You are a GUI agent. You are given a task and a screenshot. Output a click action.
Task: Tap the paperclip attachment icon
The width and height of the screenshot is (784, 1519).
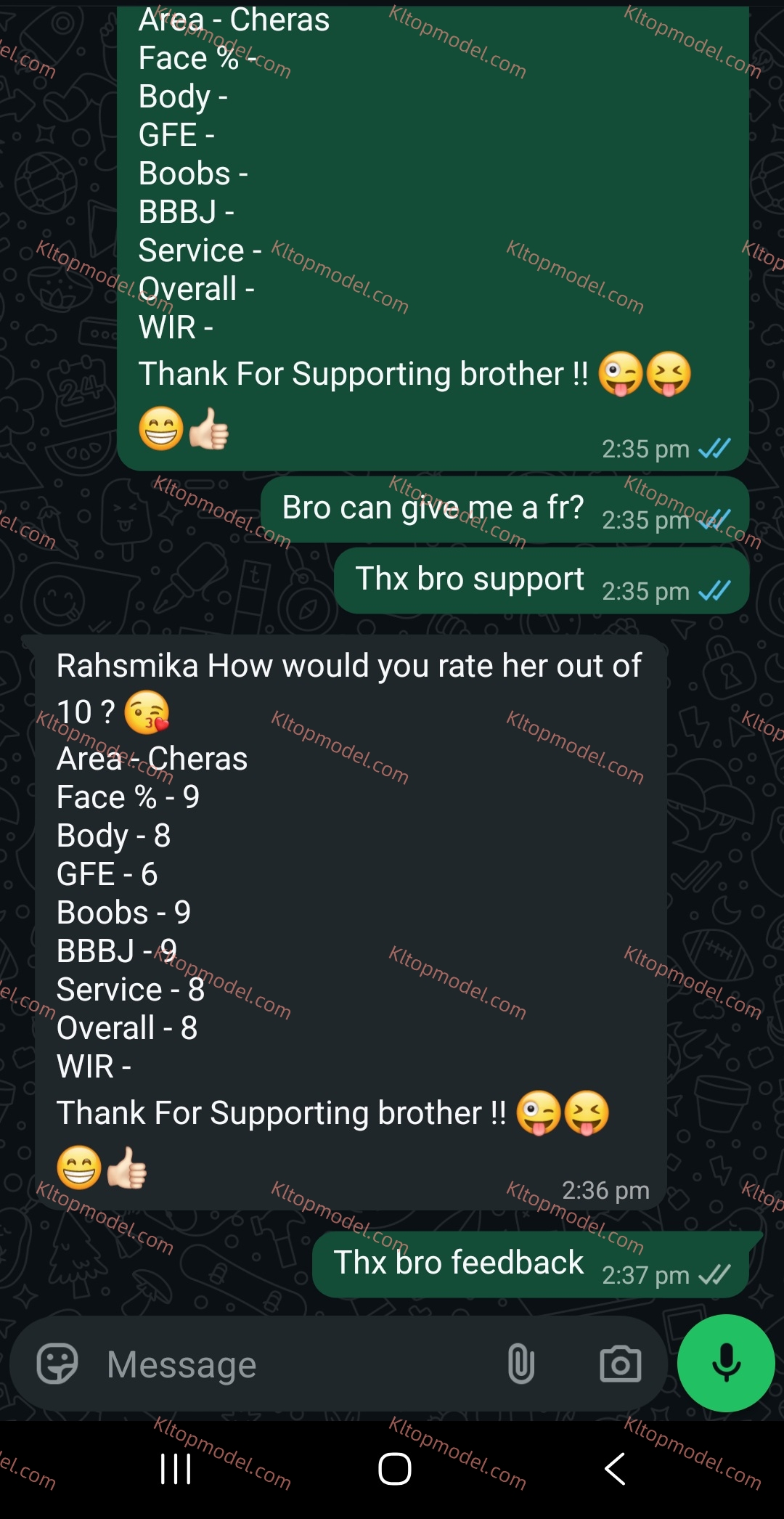[521, 1364]
